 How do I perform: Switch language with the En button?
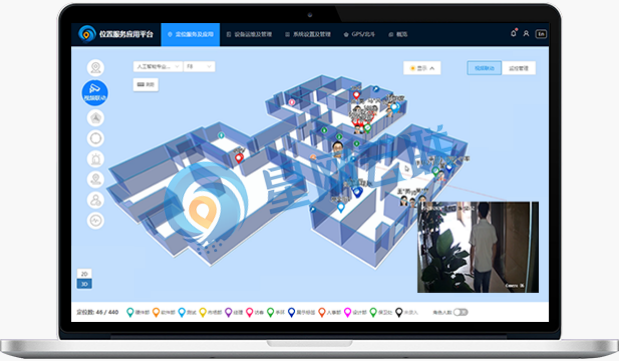[541, 34]
